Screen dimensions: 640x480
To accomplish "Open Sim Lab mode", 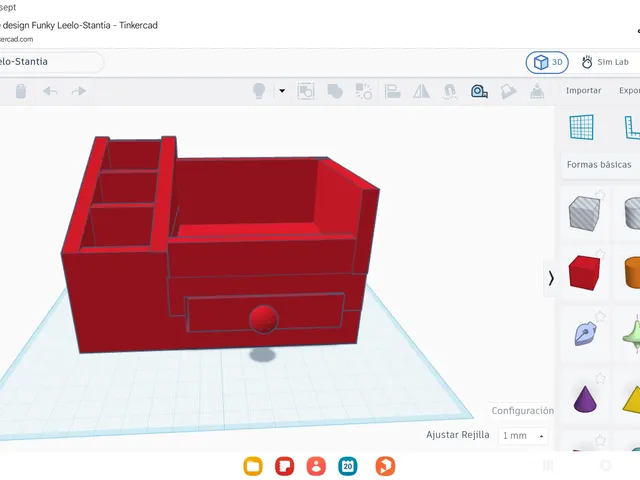I will tap(605, 62).
